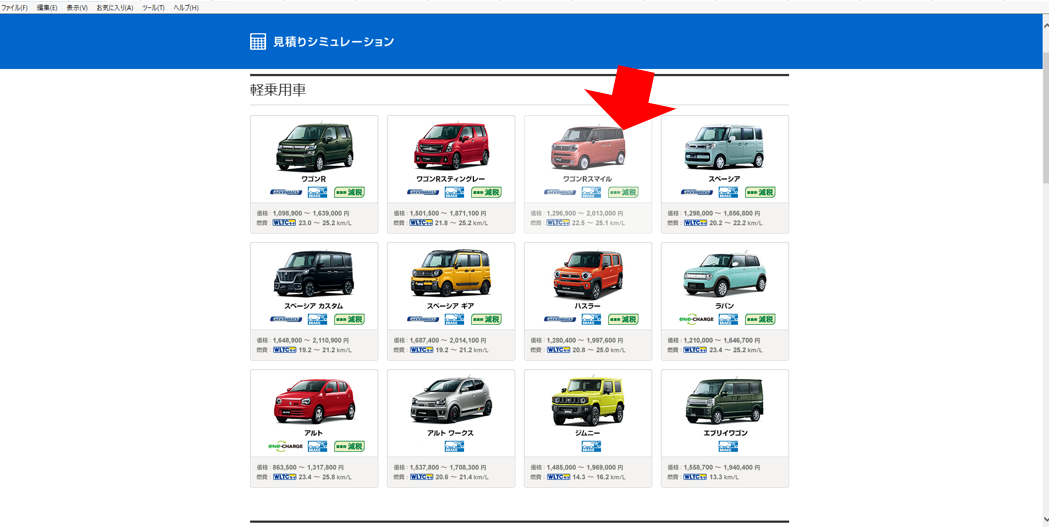Click the hybrid badge under スペーシア ギア

click(423, 319)
